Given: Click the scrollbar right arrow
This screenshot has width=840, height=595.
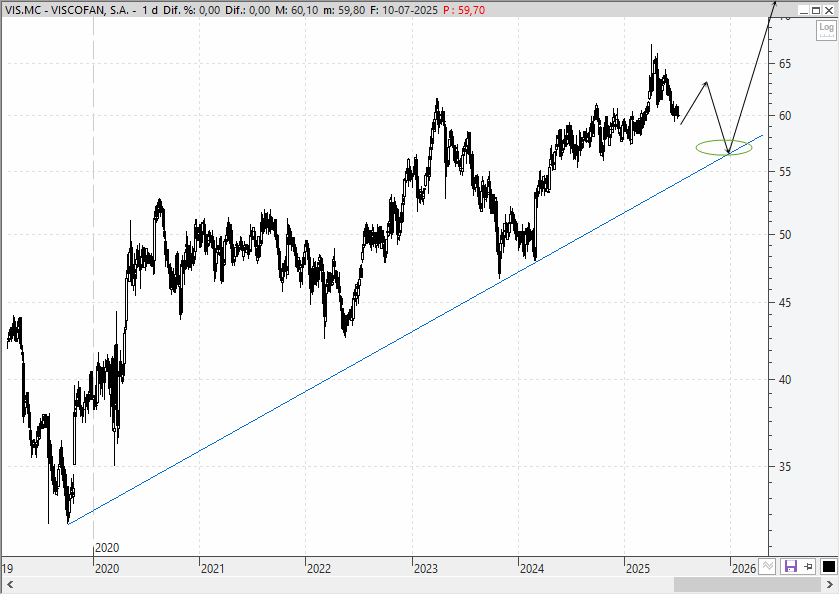Looking at the screenshot, I should (829, 584).
